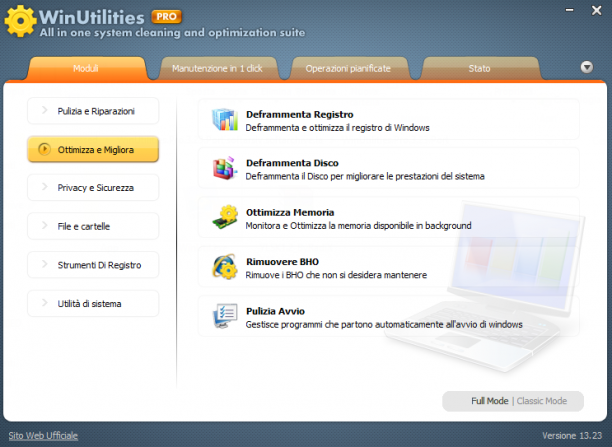The width and height of the screenshot is (612, 447).
Task: Choose the Strumenti Di Registro category
Action: click(x=93, y=265)
